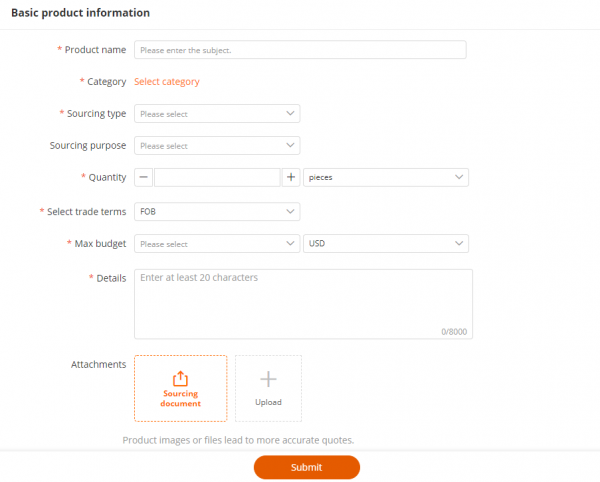This screenshot has width=600, height=482.
Task: Click the trade terms chevron arrow
Action: pos(290,212)
